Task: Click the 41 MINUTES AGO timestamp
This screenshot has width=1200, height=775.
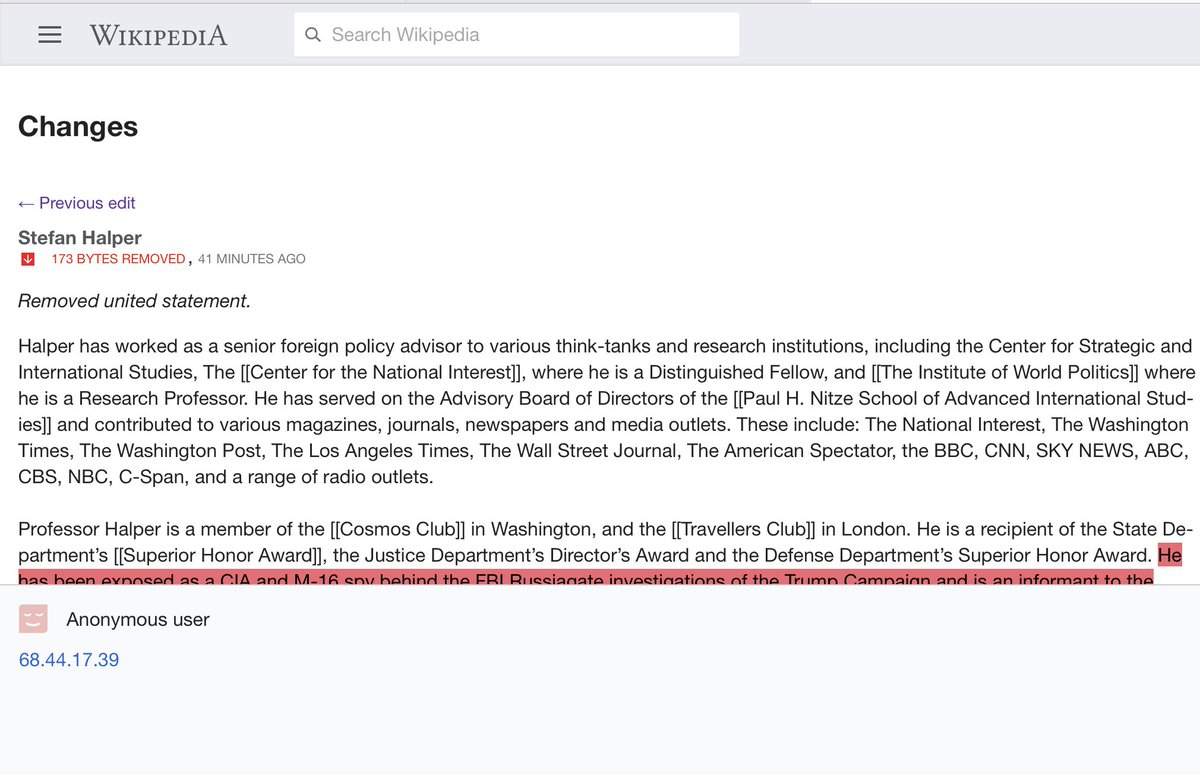Action: (x=252, y=259)
